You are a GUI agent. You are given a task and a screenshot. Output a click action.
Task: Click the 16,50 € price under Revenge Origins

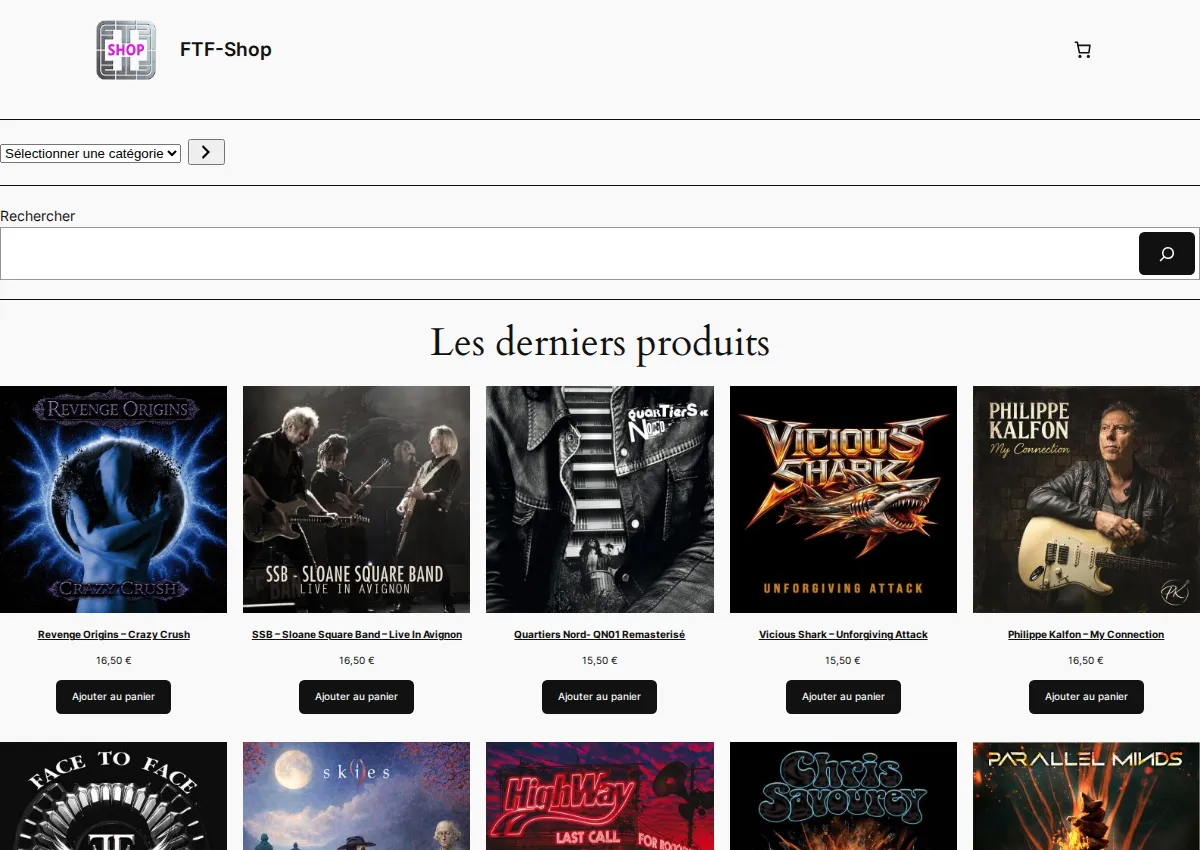(x=114, y=661)
